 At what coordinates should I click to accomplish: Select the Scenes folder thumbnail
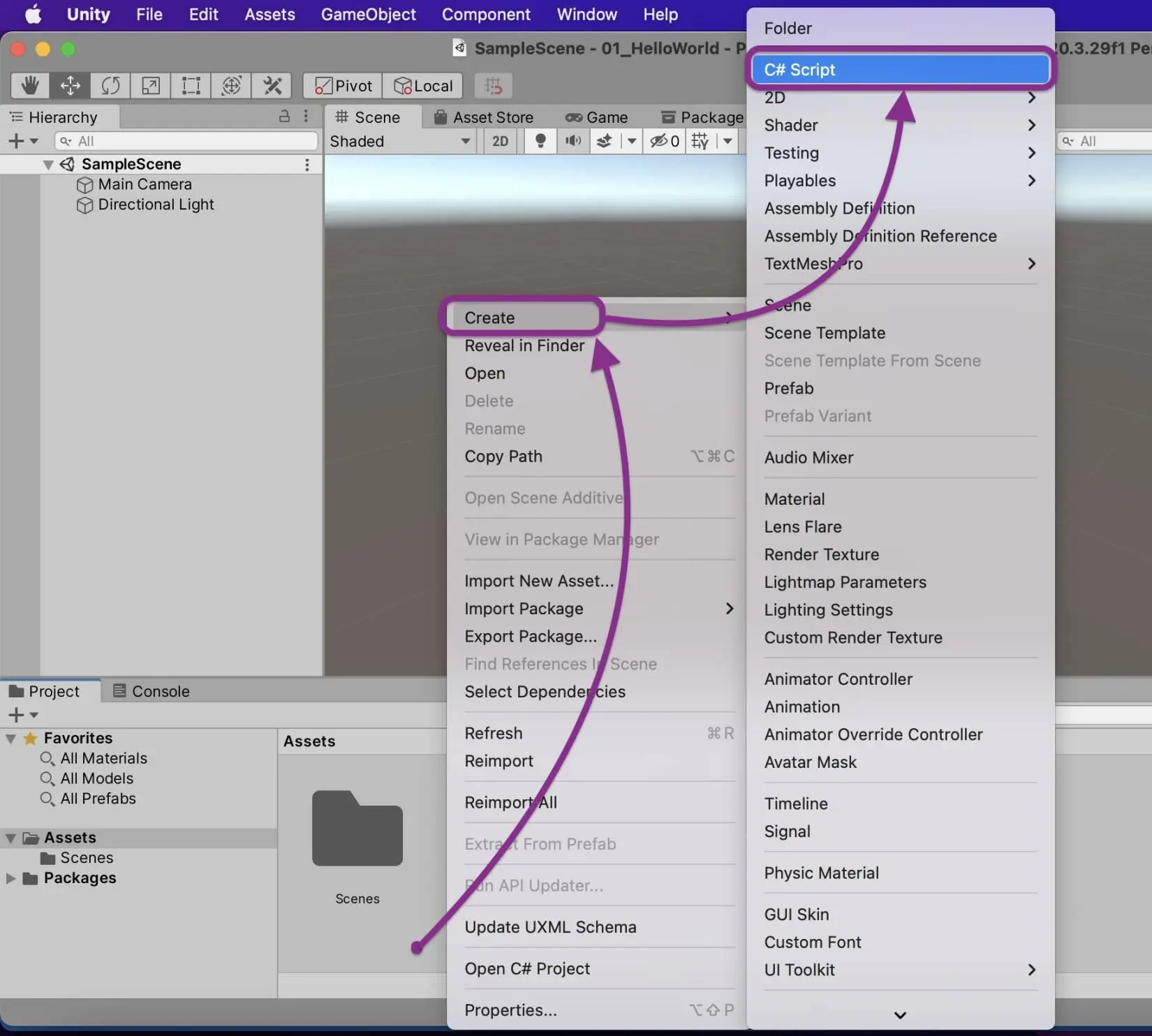357,829
